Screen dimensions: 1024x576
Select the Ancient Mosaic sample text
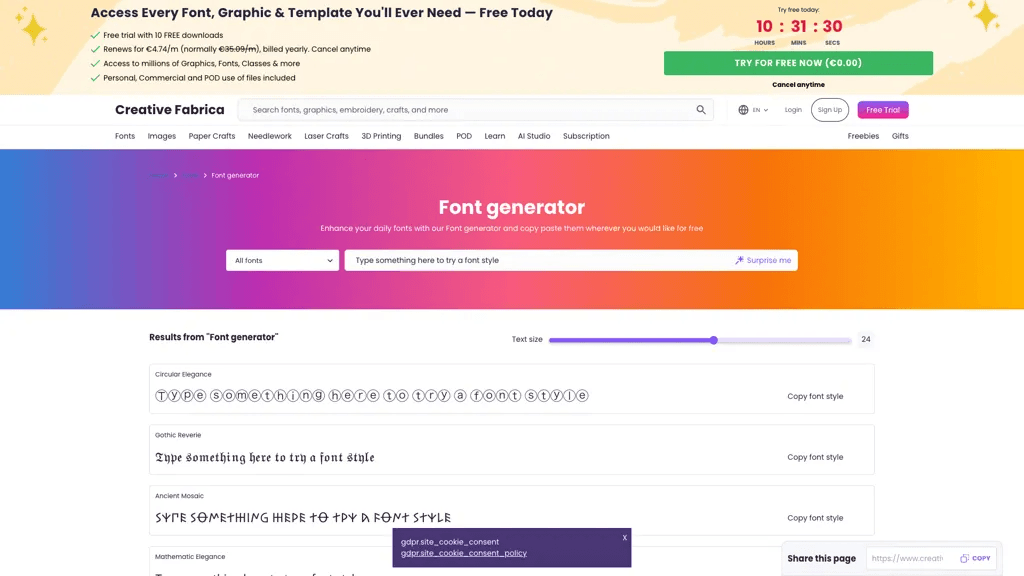point(303,517)
